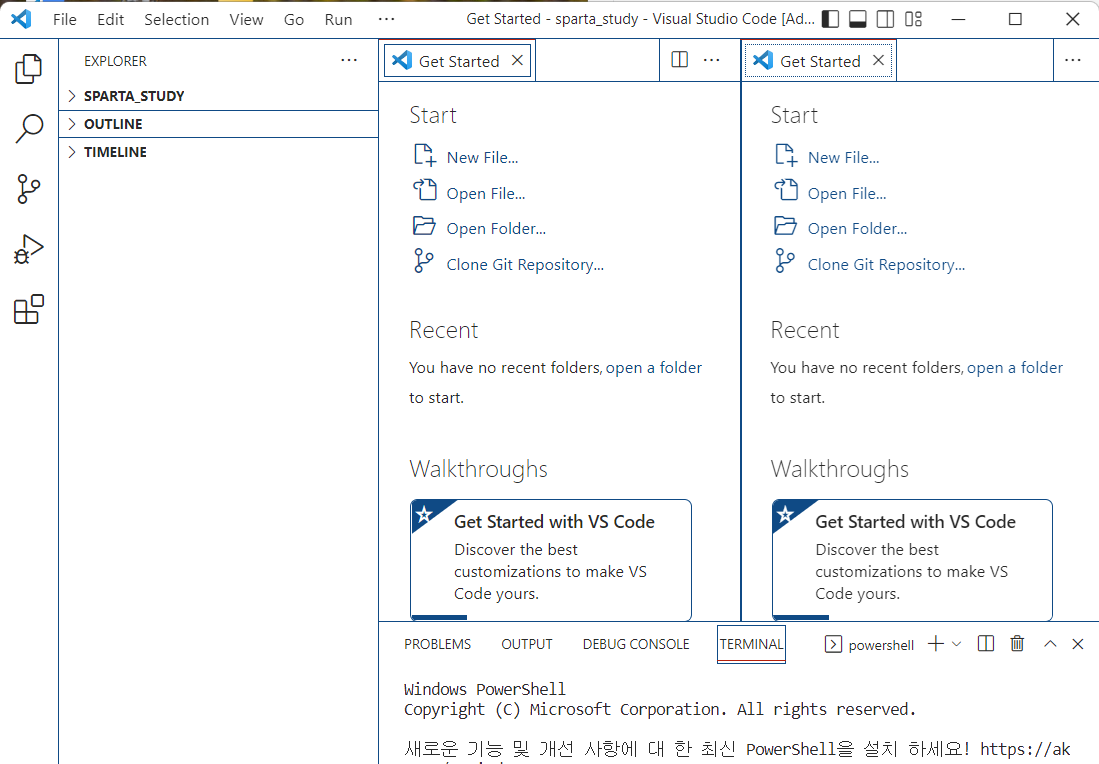This screenshot has height=764, width=1099.
Task: Split the terminal
Action: coord(985,643)
